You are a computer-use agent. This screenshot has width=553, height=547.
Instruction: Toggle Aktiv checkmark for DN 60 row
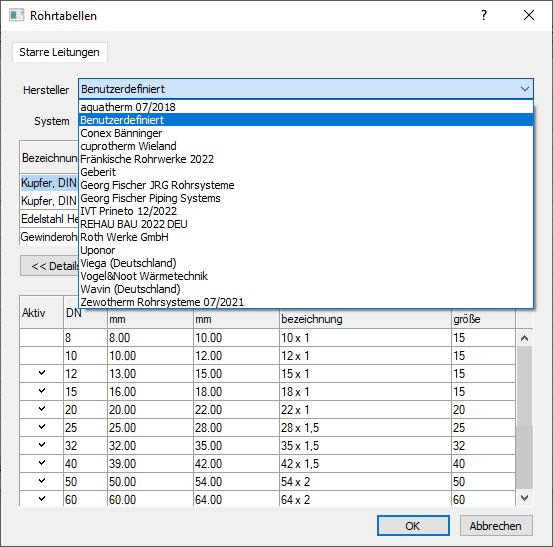pyautogui.click(x=42, y=499)
